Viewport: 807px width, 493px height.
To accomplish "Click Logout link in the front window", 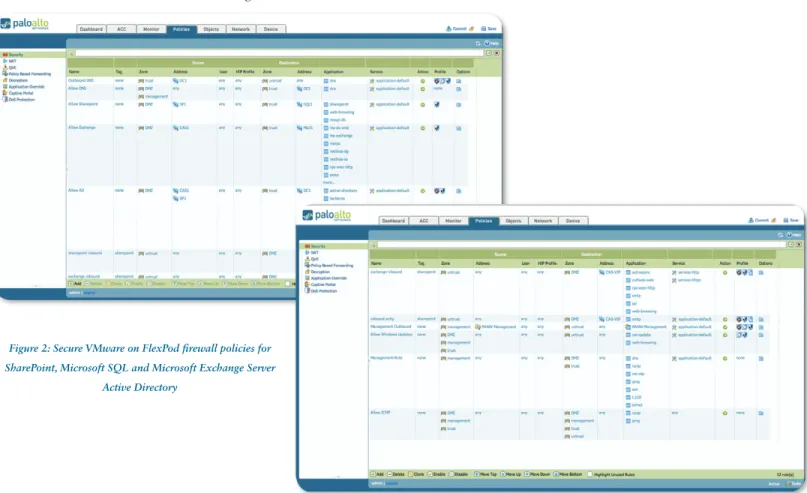I will [392, 484].
